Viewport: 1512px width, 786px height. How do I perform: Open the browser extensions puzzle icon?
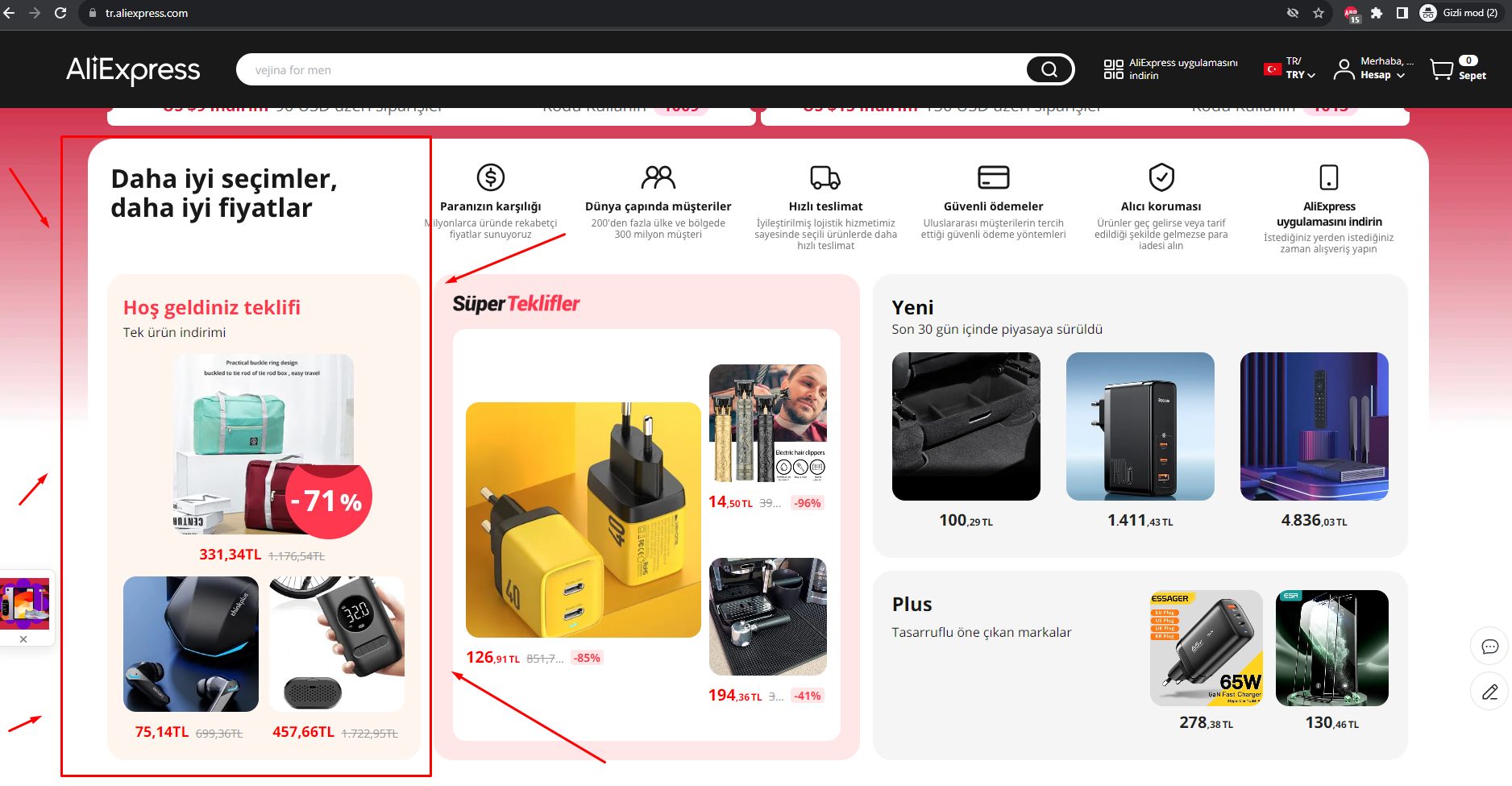(x=1377, y=13)
